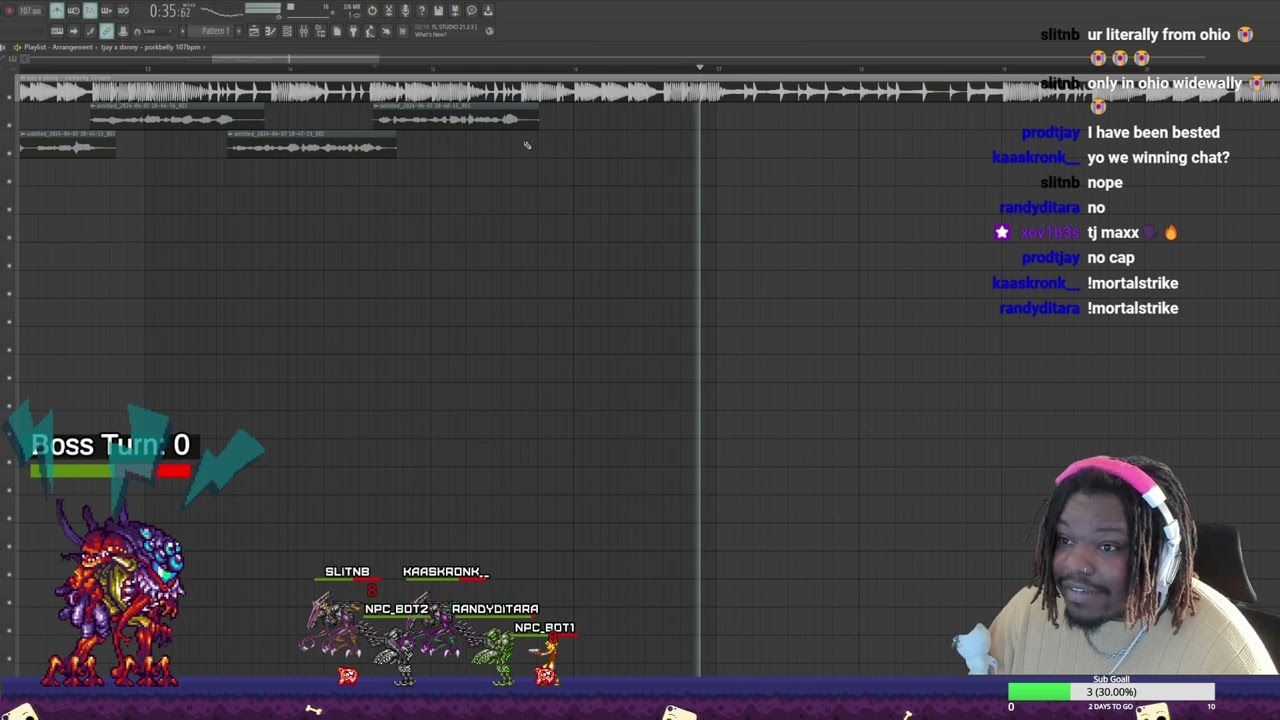Open the Piano roll view icon

pyautogui.click(x=270, y=31)
